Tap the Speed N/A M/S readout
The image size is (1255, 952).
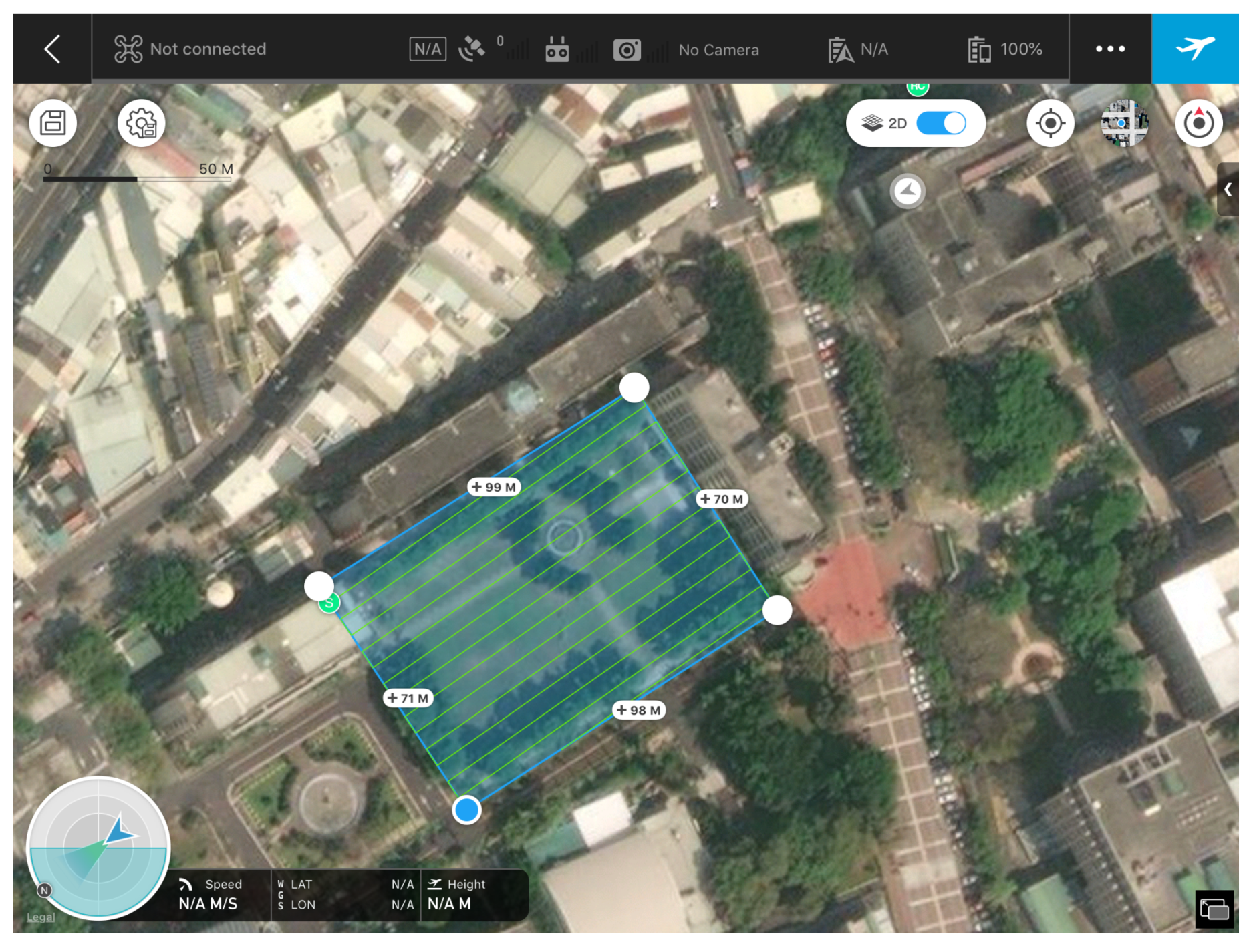click(209, 895)
